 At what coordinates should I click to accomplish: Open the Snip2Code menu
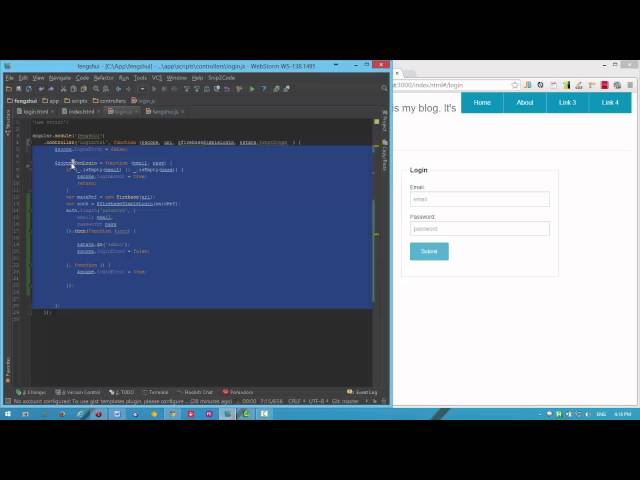(221, 78)
